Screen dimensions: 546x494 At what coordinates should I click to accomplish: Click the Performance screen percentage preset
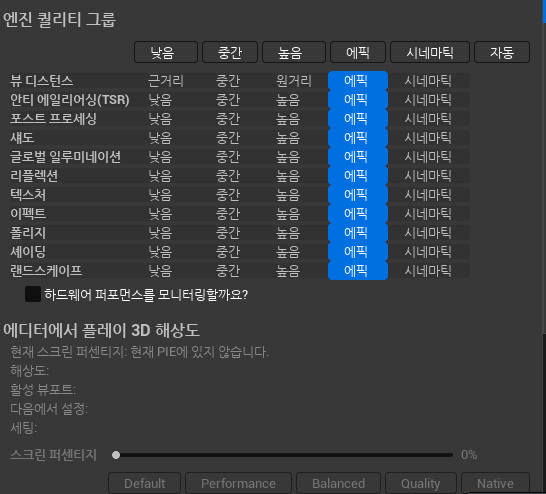click(238, 483)
